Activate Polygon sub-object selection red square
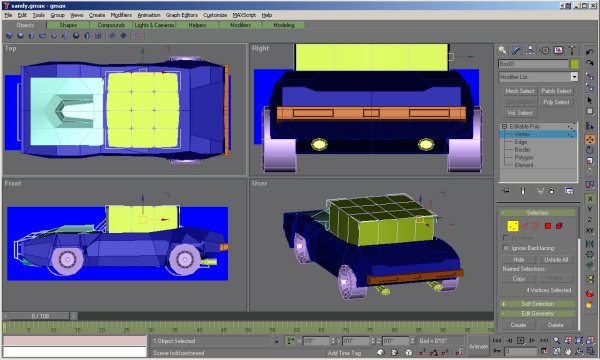 pos(548,226)
